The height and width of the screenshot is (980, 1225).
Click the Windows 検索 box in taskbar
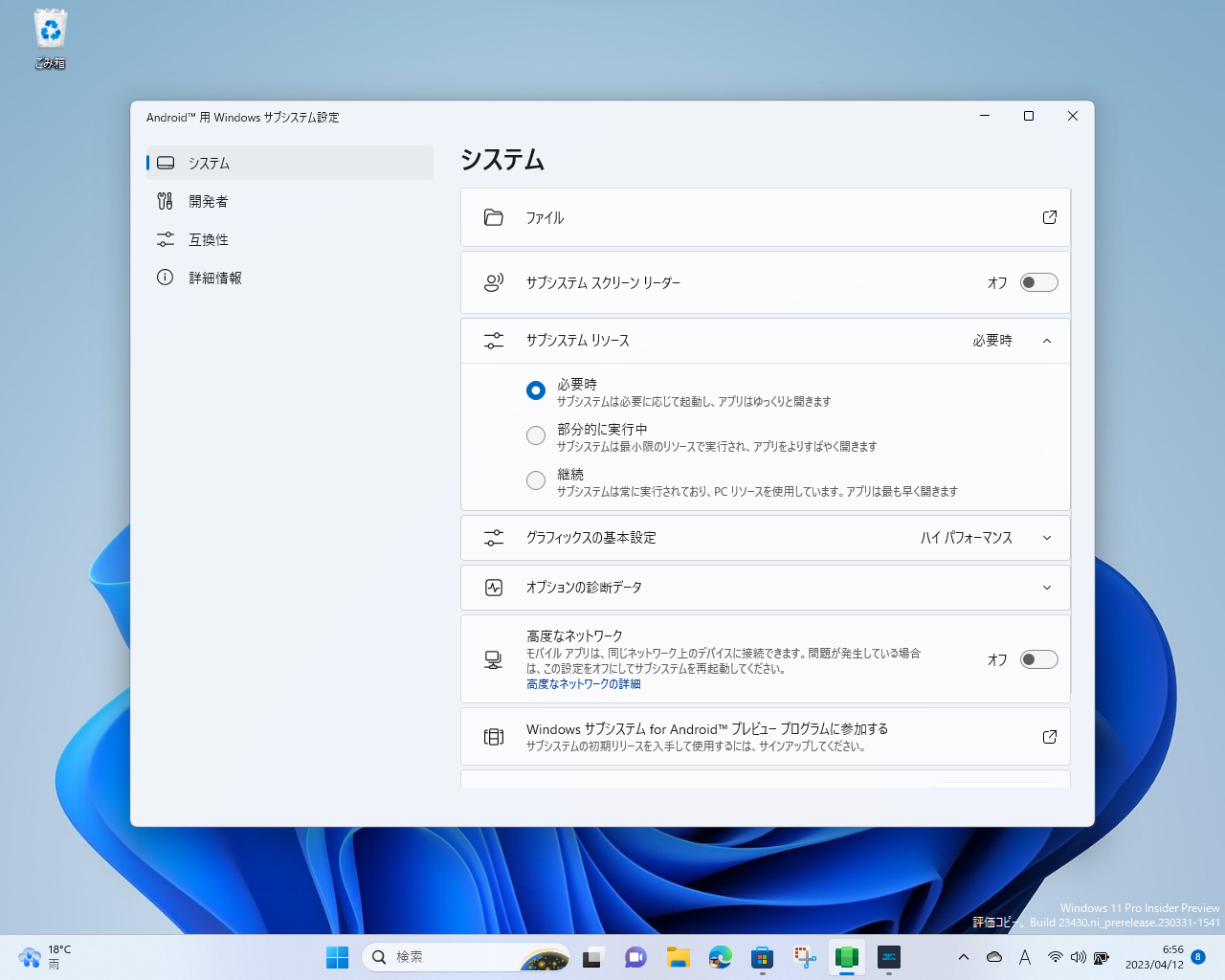point(450,957)
